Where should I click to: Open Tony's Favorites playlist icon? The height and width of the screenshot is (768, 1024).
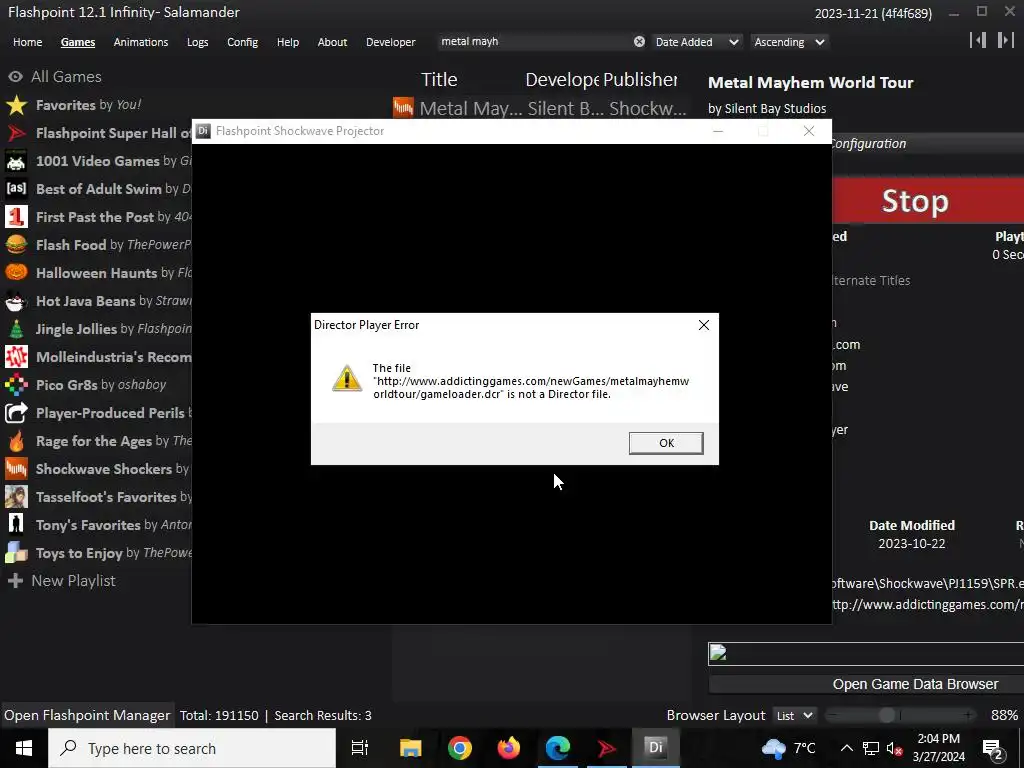(16, 525)
